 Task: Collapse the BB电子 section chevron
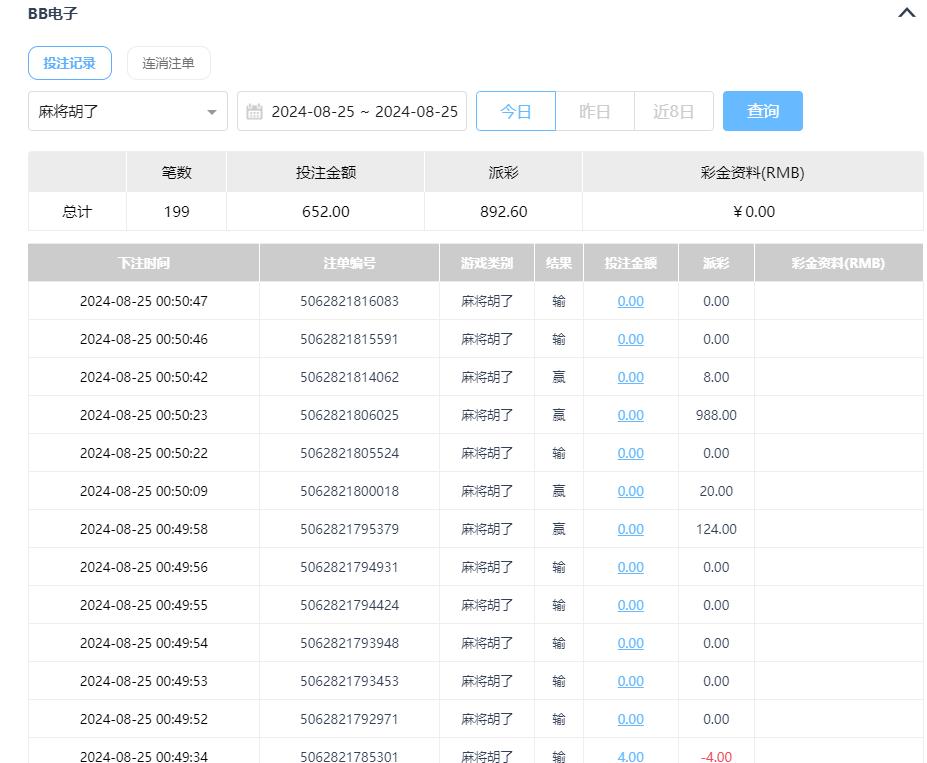point(906,14)
